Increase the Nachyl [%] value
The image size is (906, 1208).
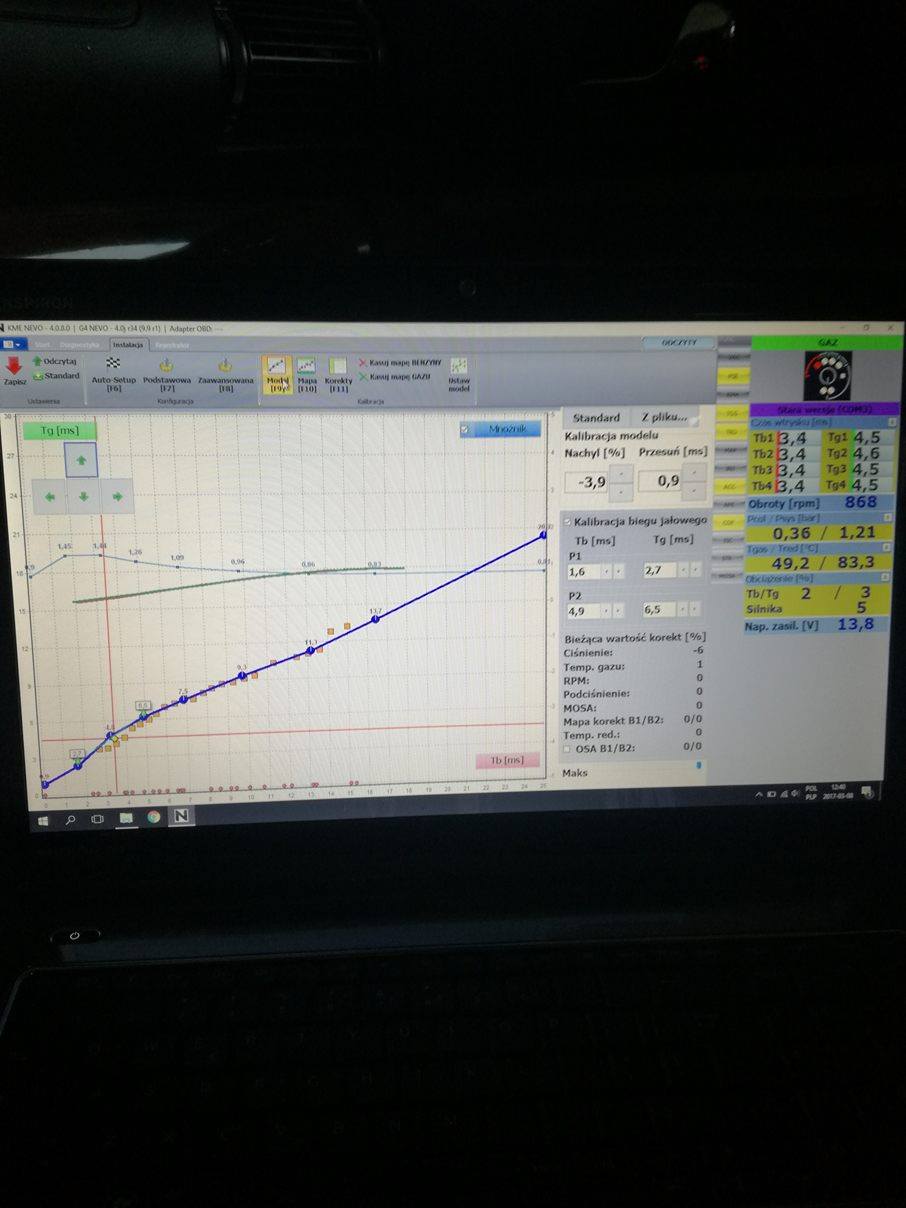tap(621, 473)
